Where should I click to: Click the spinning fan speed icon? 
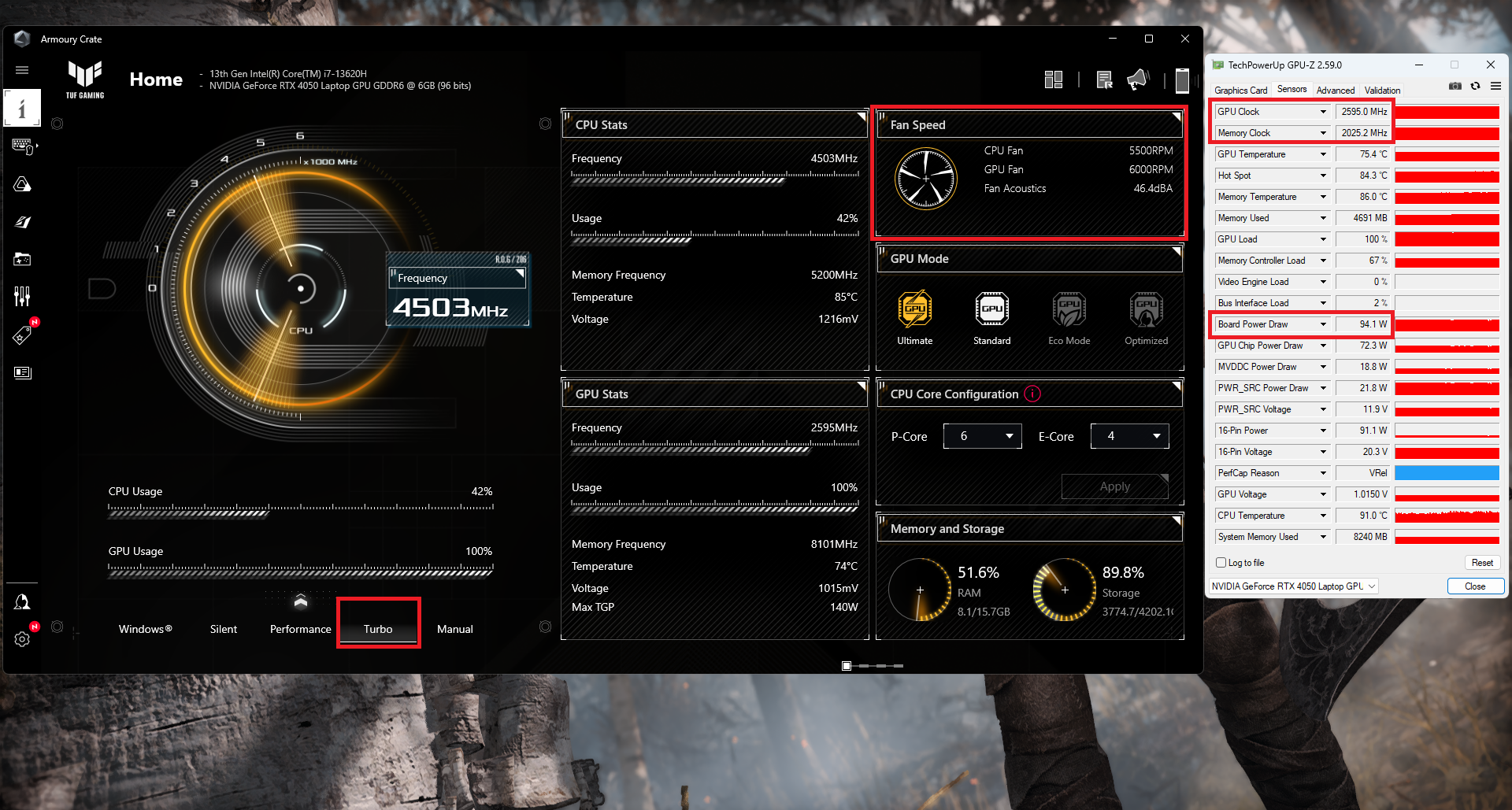tap(926, 179)
